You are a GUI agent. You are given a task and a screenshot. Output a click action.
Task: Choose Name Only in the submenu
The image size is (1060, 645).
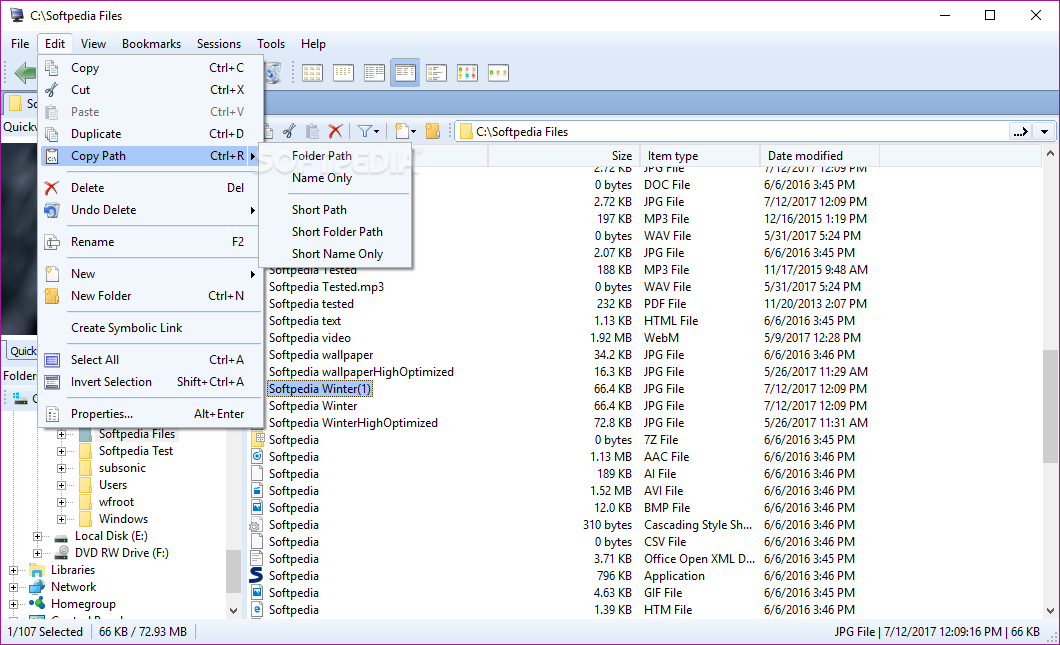[x=335, y=178]
